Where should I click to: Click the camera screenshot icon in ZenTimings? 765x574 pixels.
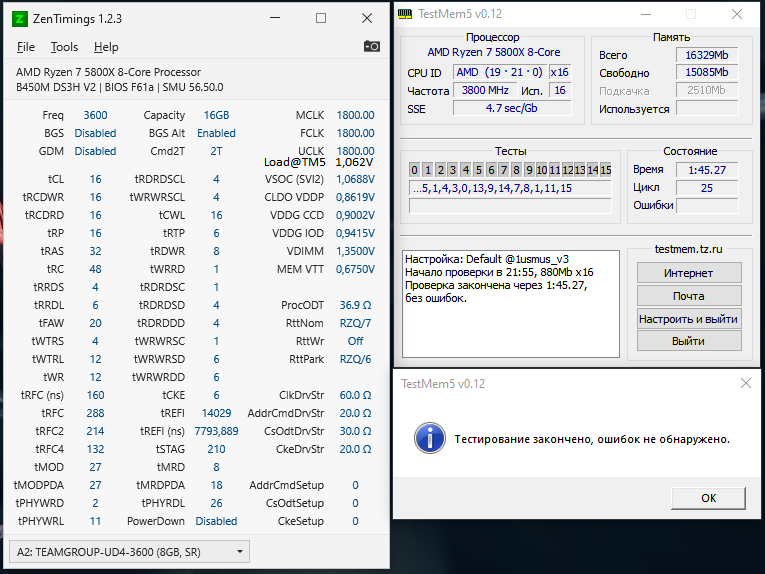pos(372,46)
